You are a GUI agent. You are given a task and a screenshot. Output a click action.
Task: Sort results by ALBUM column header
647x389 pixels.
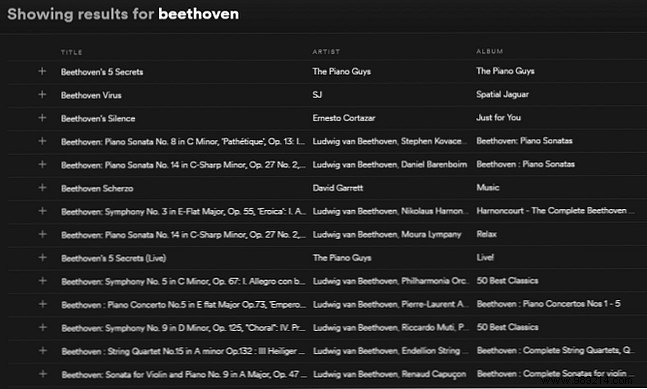(489, 51)
